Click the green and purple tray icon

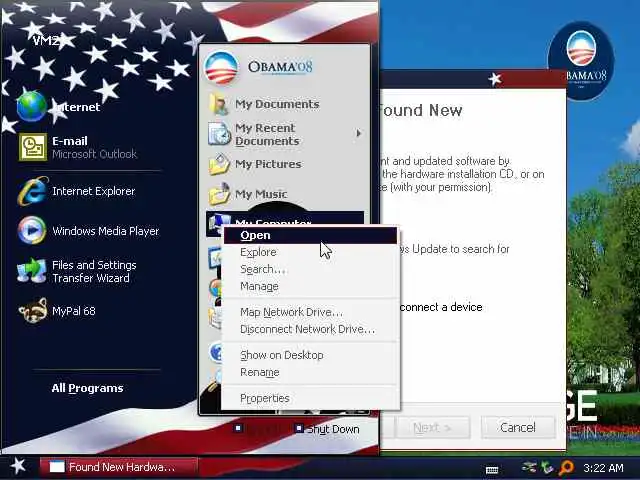[x=547, y=467]
